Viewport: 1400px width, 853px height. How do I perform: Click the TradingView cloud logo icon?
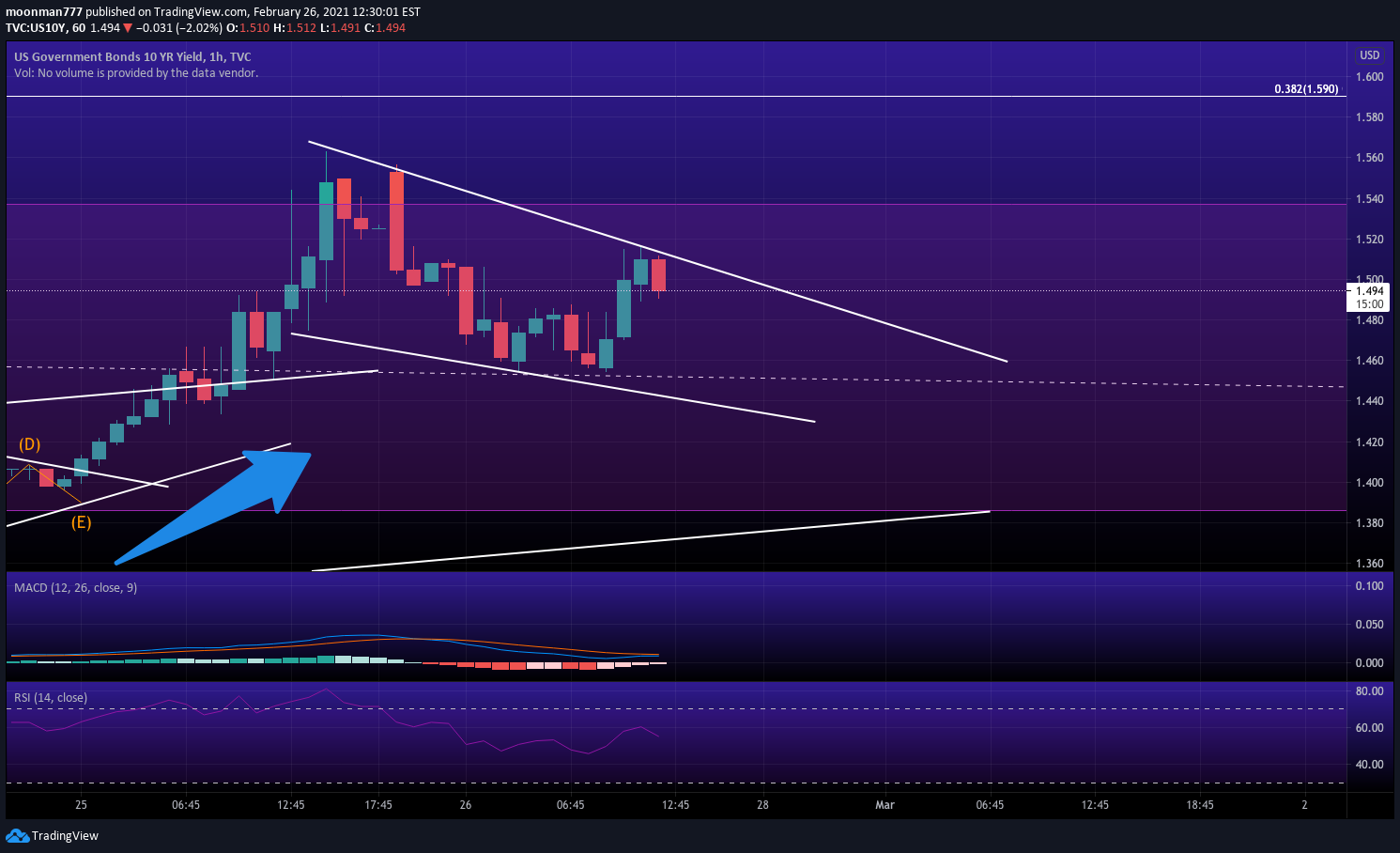[17, 835]
